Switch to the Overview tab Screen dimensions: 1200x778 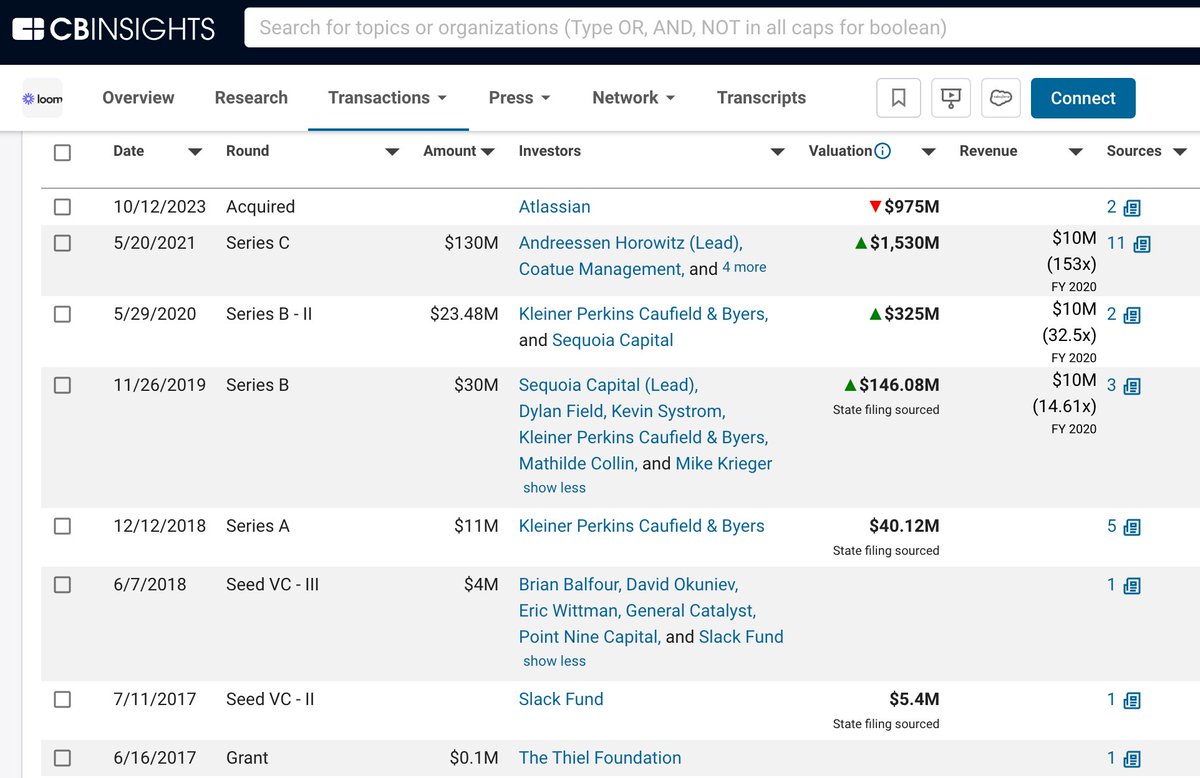click(x=138, y=97)
